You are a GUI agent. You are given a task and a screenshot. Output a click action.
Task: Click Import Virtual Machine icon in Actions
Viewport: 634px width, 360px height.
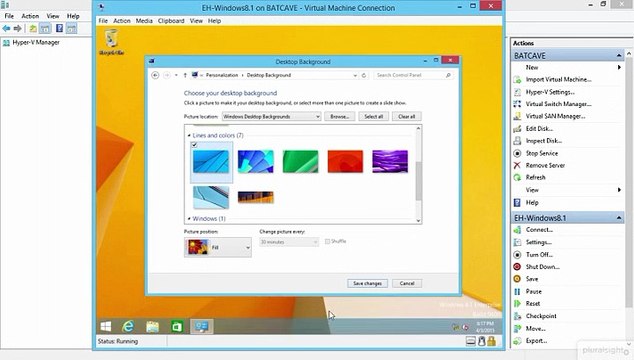point(517,80)
